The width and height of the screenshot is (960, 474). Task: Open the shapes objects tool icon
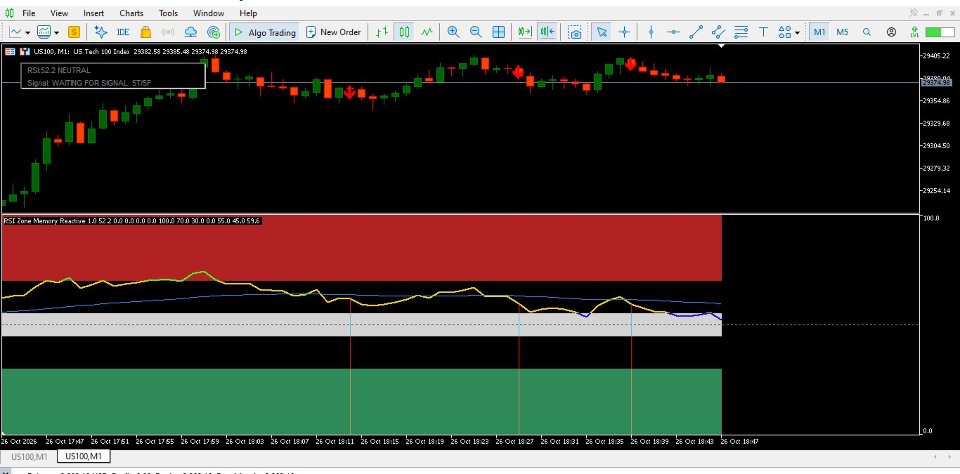(784, 32)
